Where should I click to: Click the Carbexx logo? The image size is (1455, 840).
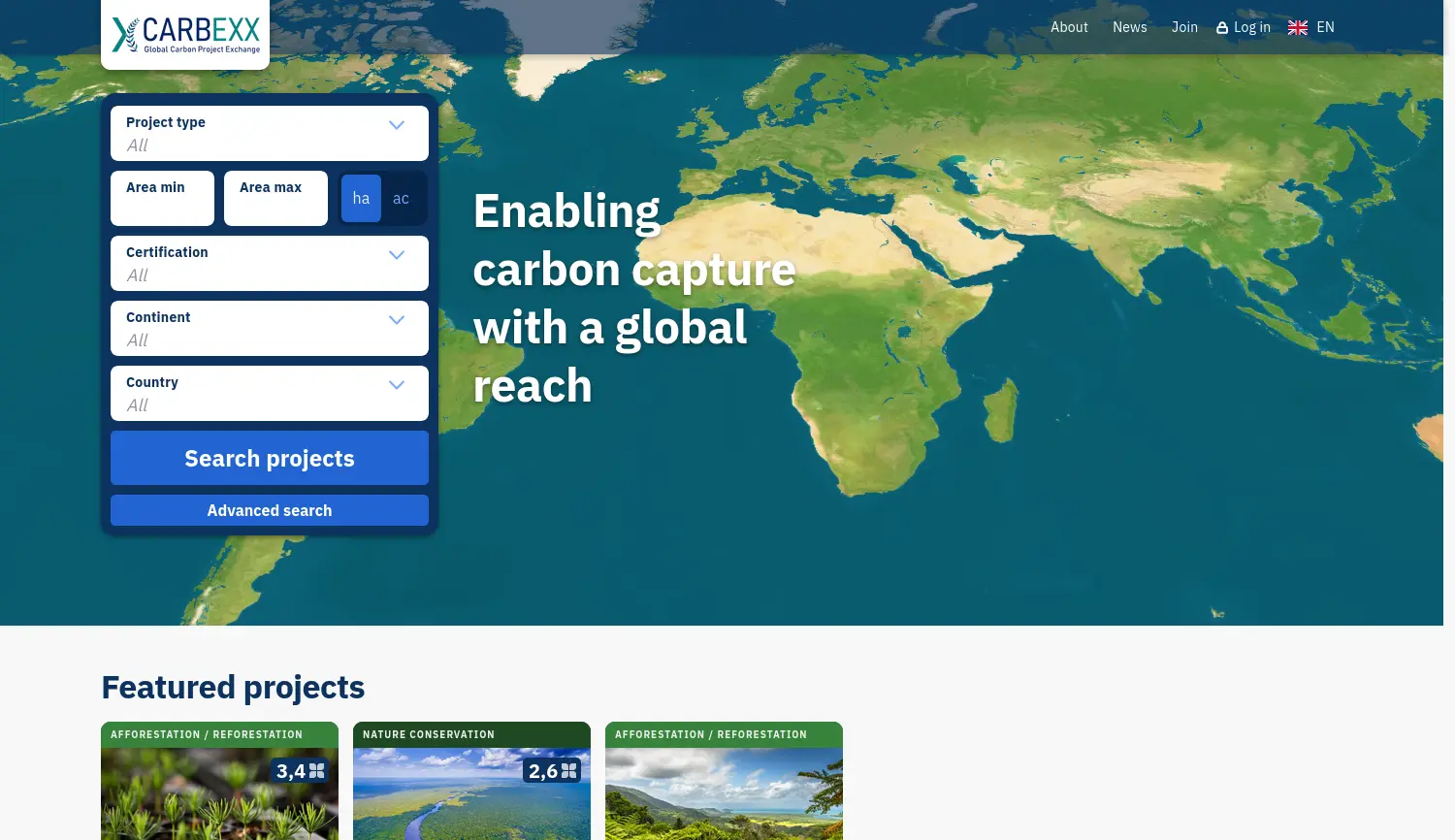pyautogui.click(x=185, y=35)
